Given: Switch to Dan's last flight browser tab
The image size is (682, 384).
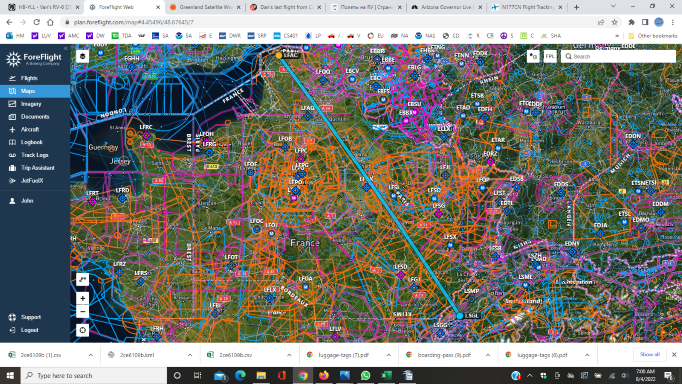Looking at the screenshot, I should tap(286, 7).
